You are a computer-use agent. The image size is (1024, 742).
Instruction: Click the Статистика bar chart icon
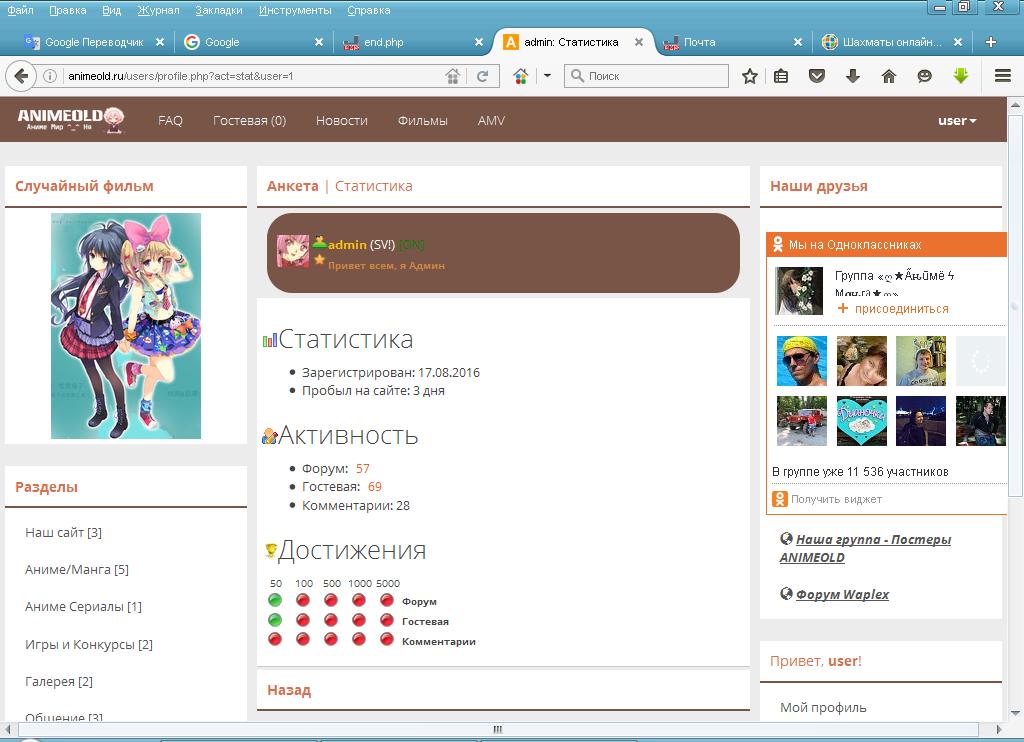click(270, 340)
